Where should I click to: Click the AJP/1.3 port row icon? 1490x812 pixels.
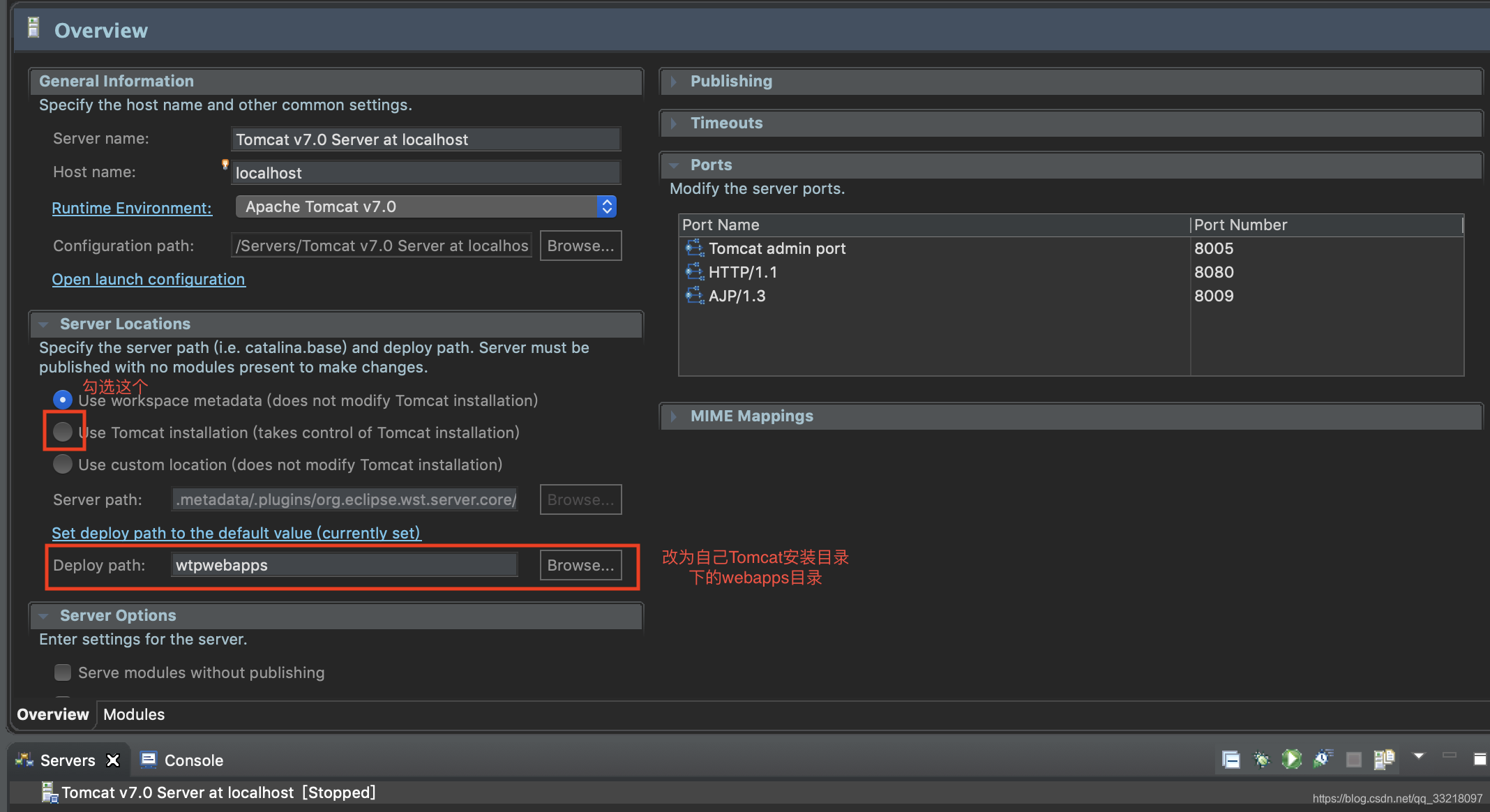[694, 296]
